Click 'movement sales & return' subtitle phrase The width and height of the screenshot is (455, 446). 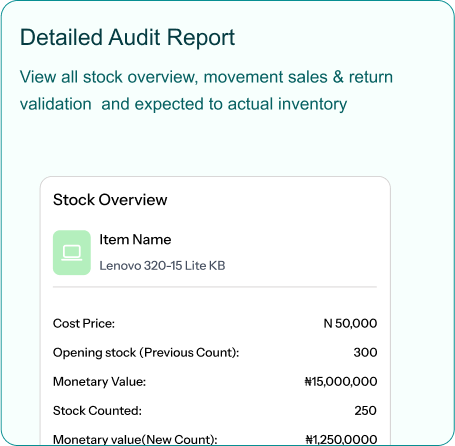point(298,77)
